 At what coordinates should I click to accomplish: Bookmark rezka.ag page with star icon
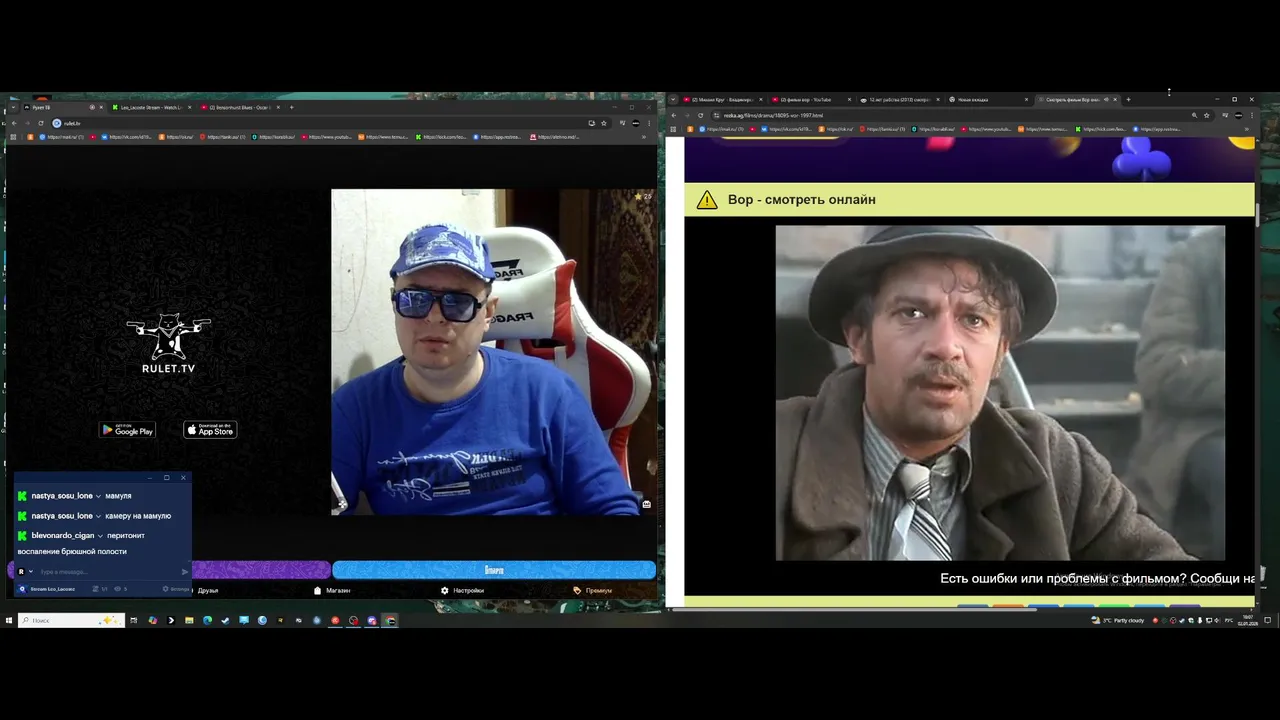tap(1207, 115)
